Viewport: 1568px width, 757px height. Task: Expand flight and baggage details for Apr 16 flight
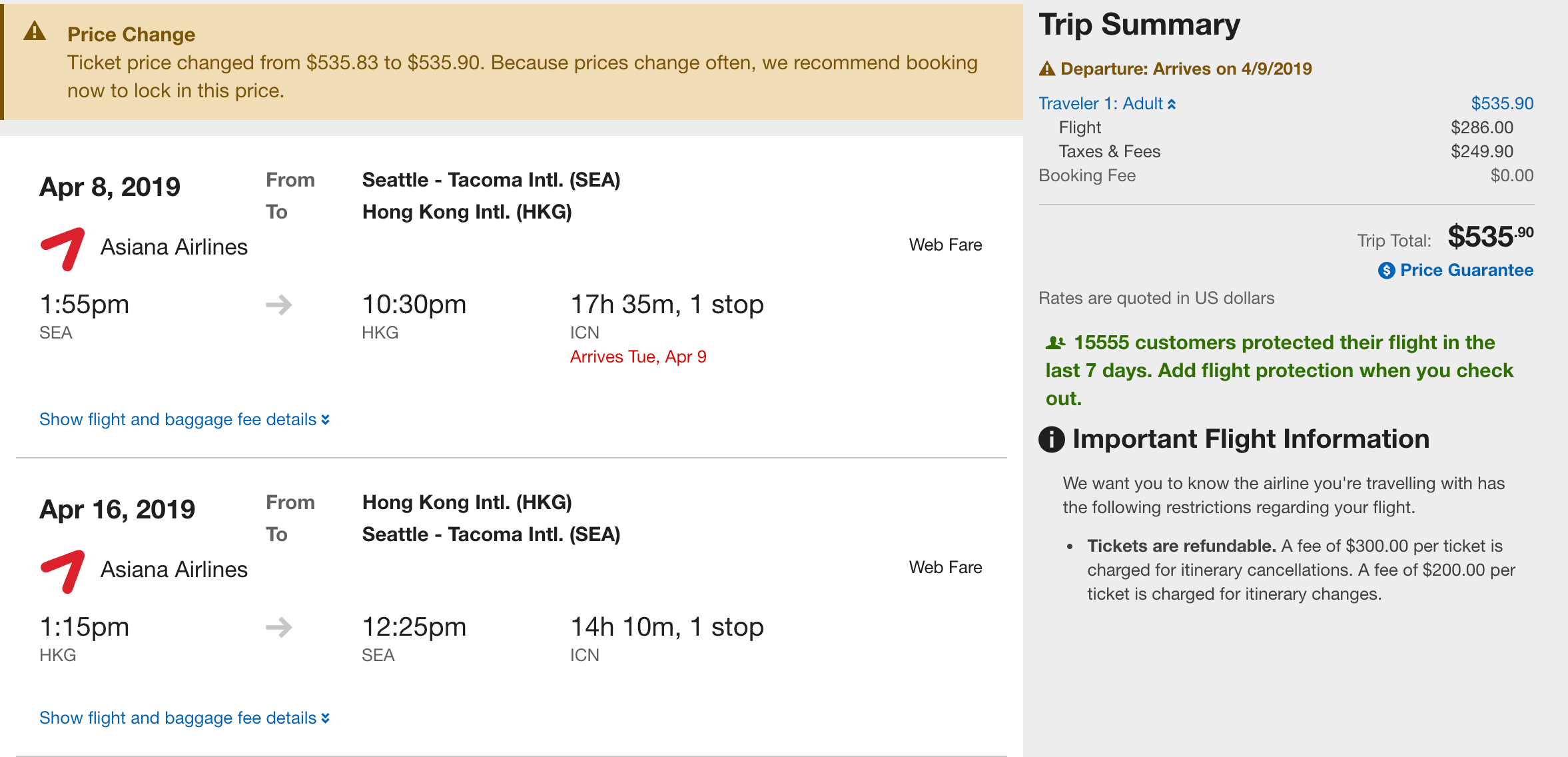pos(185,718)
